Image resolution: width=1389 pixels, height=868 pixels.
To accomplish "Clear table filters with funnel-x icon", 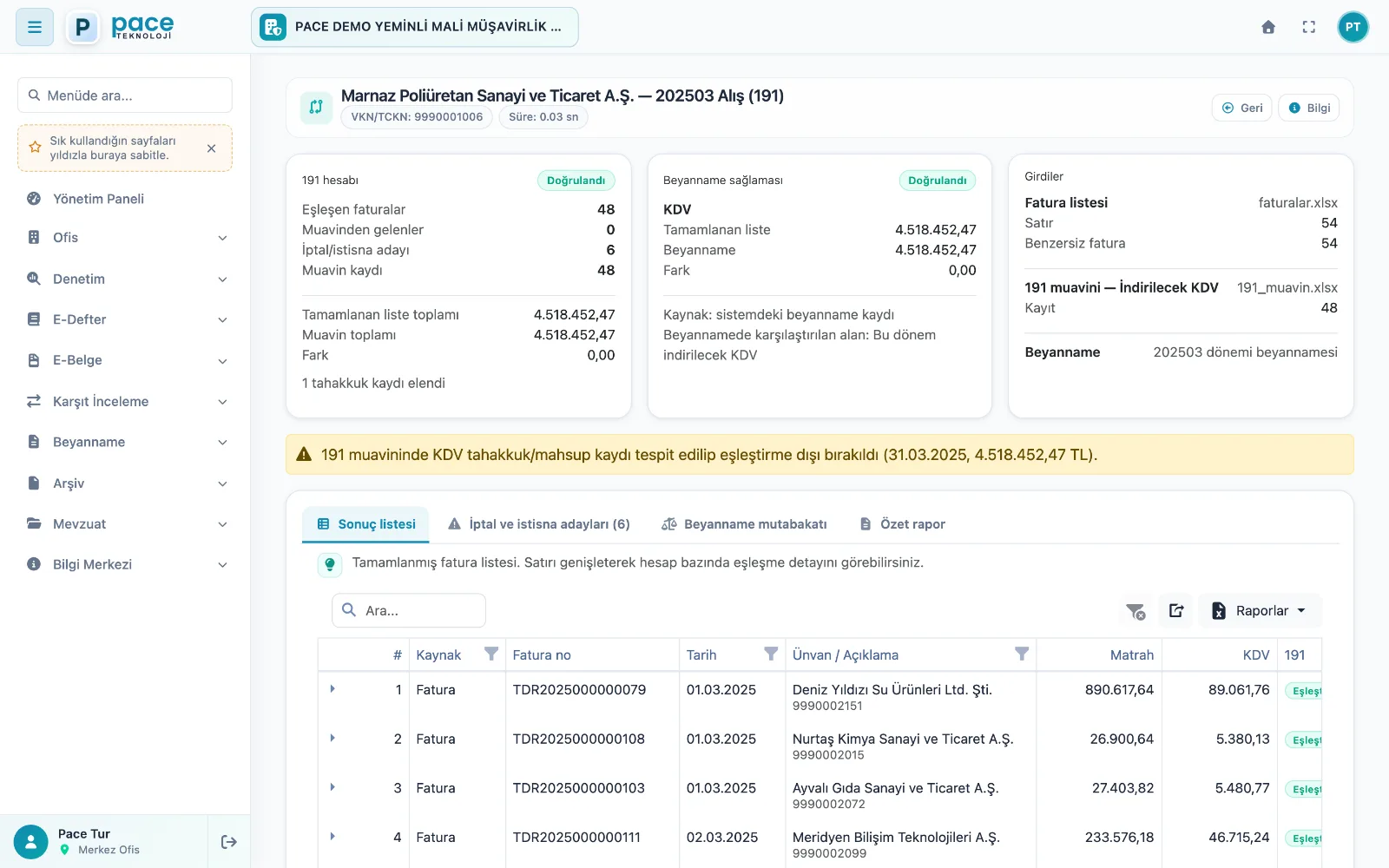I will (1136, 611).
